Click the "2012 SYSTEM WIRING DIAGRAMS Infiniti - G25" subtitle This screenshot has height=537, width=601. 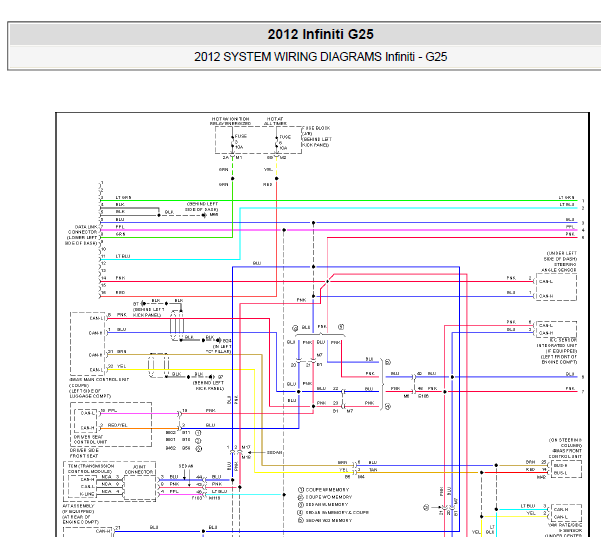click(320, 57)
